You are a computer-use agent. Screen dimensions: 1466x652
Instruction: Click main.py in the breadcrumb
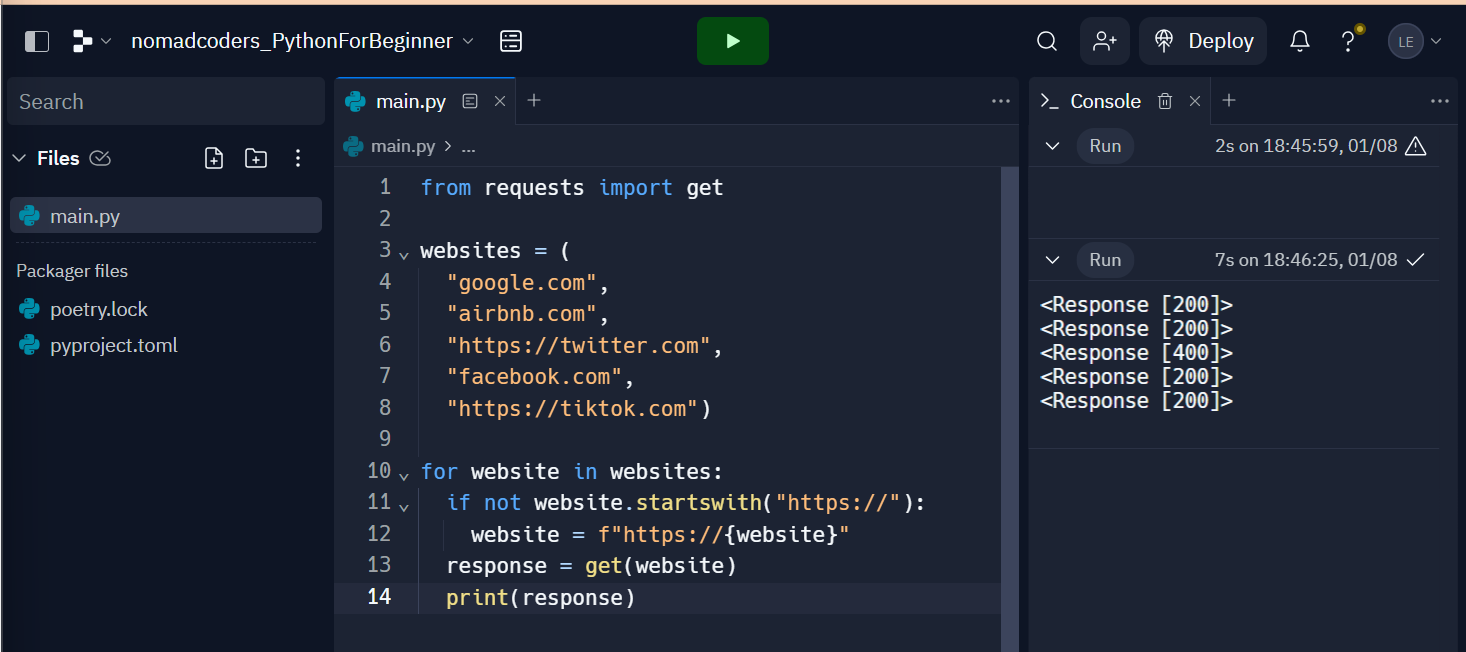click(403, 146)
